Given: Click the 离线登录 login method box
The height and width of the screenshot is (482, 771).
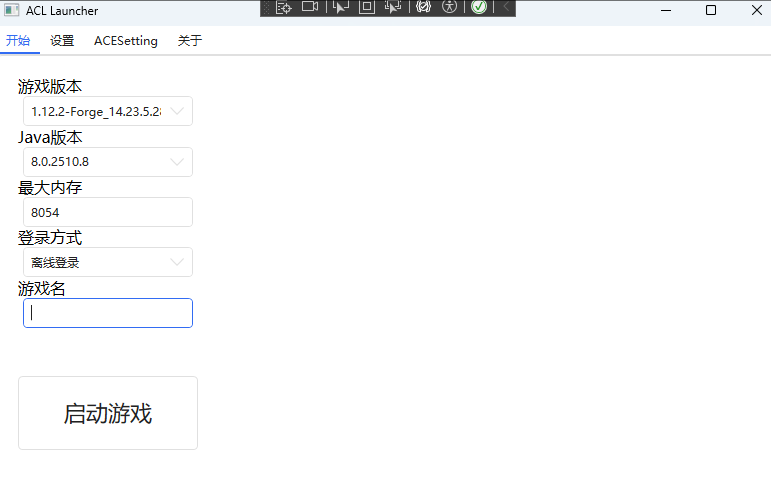Looking at the screenshot, I should (x=108, y=262).
